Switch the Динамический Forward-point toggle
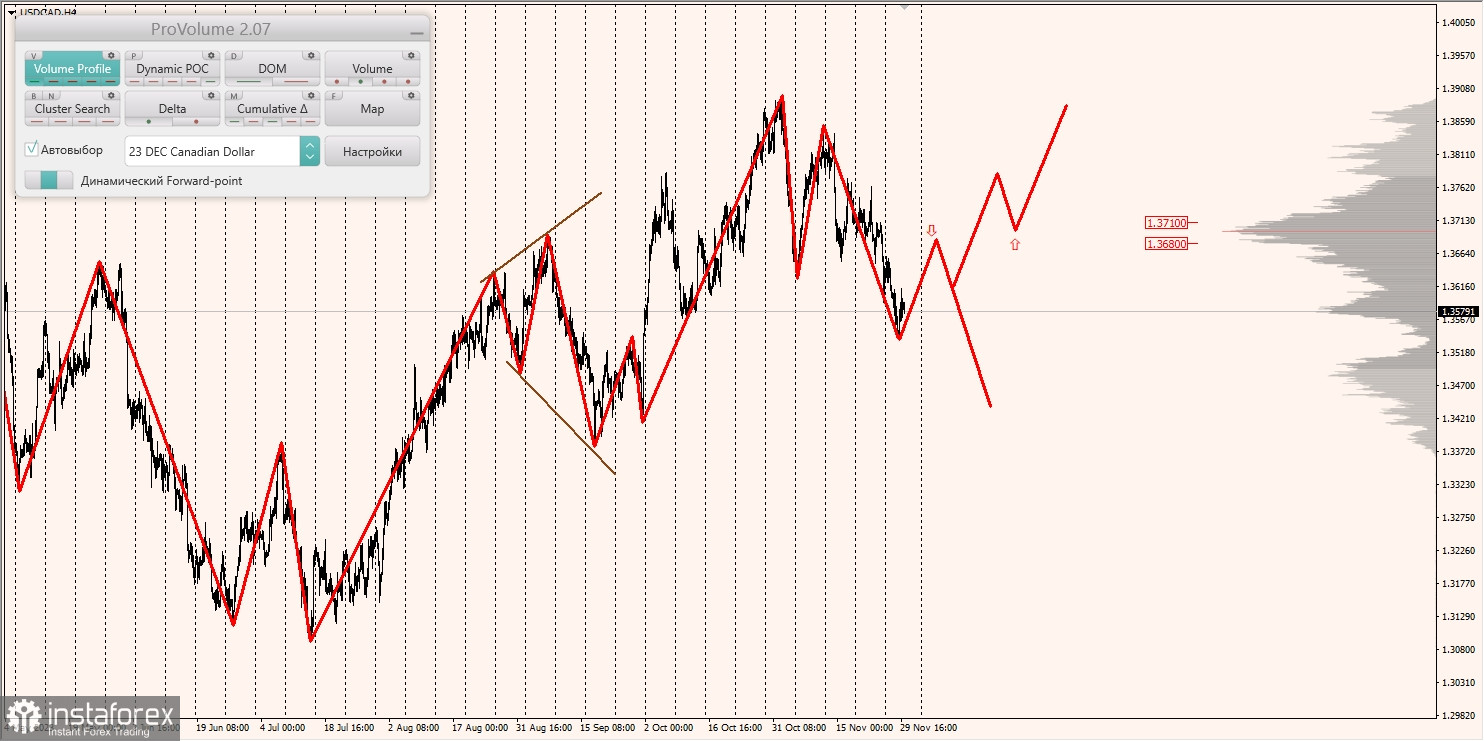 point(49,180)
